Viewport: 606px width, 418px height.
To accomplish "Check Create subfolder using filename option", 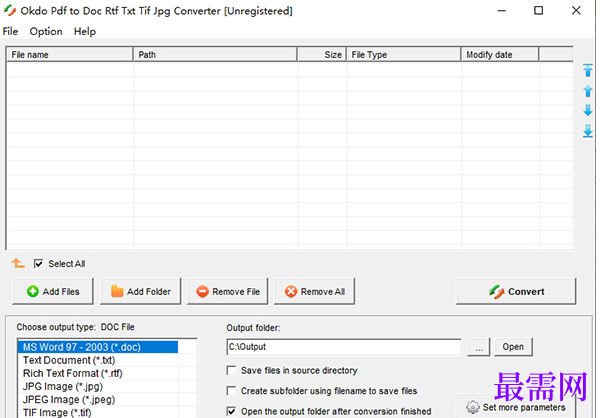I will coord(231,391).
